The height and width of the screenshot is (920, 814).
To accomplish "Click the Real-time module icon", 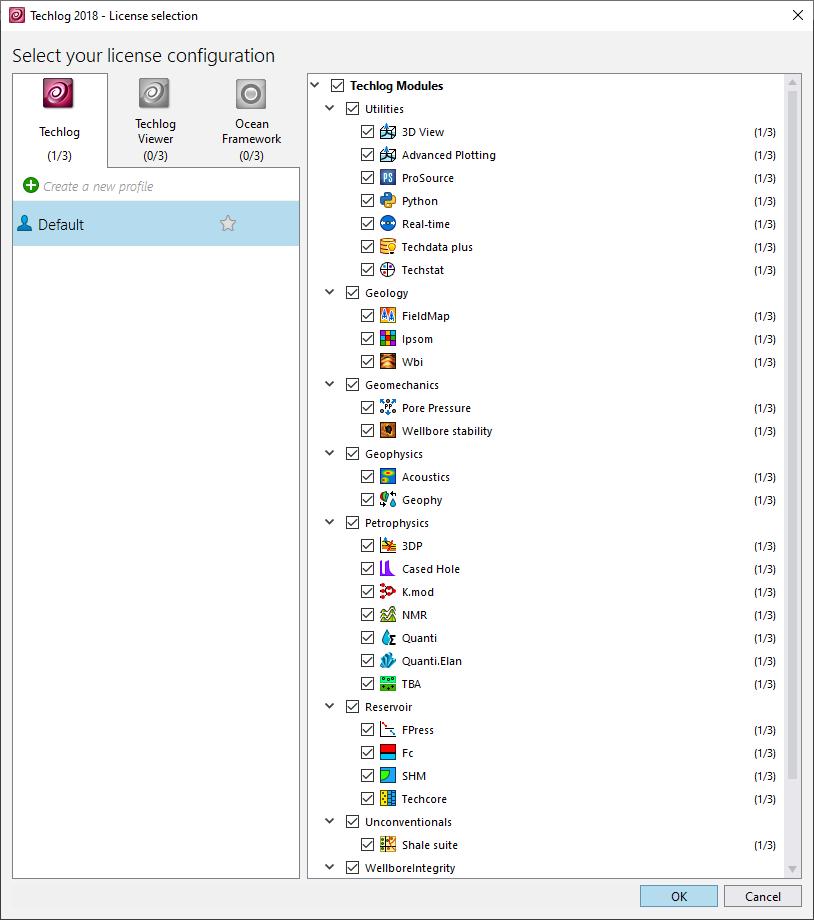I will (x=387, y=224).
